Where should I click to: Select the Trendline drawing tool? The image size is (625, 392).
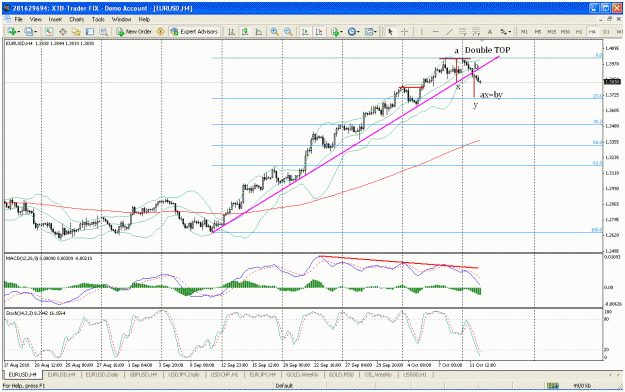click(x=449, y=32)
